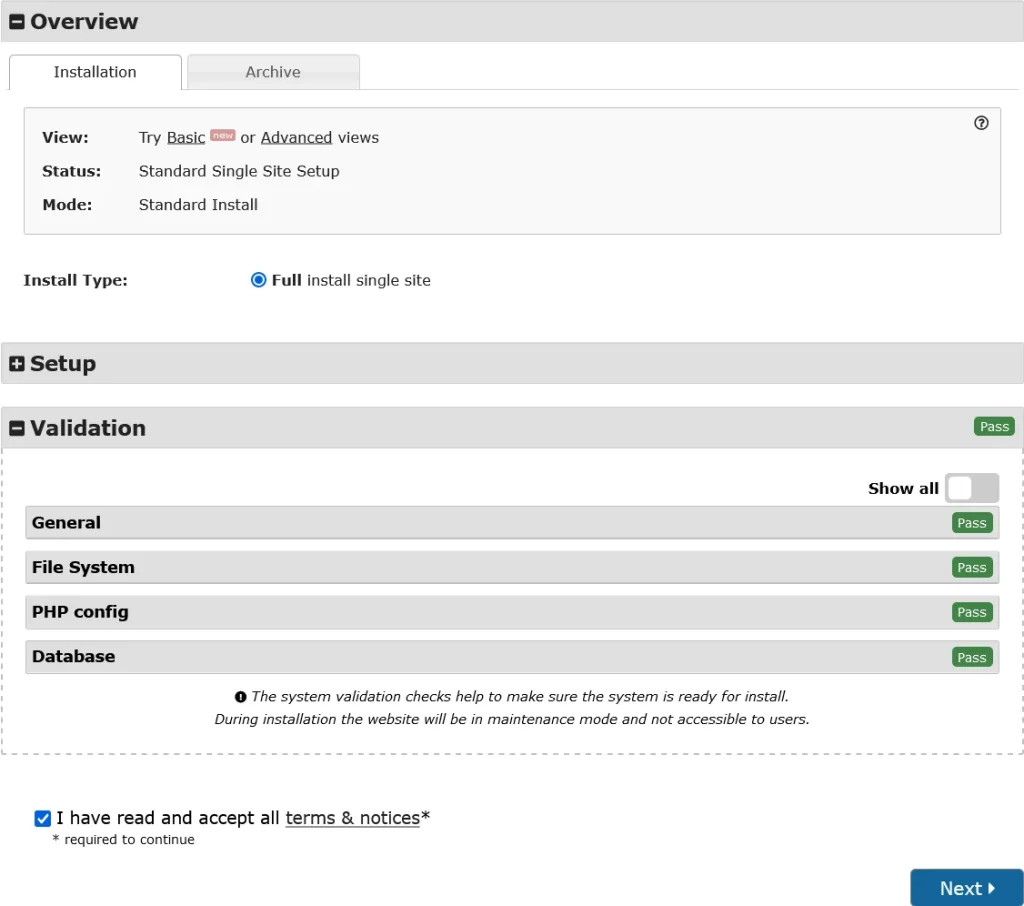Collapse the Validation section minus icon

point(17,428)
